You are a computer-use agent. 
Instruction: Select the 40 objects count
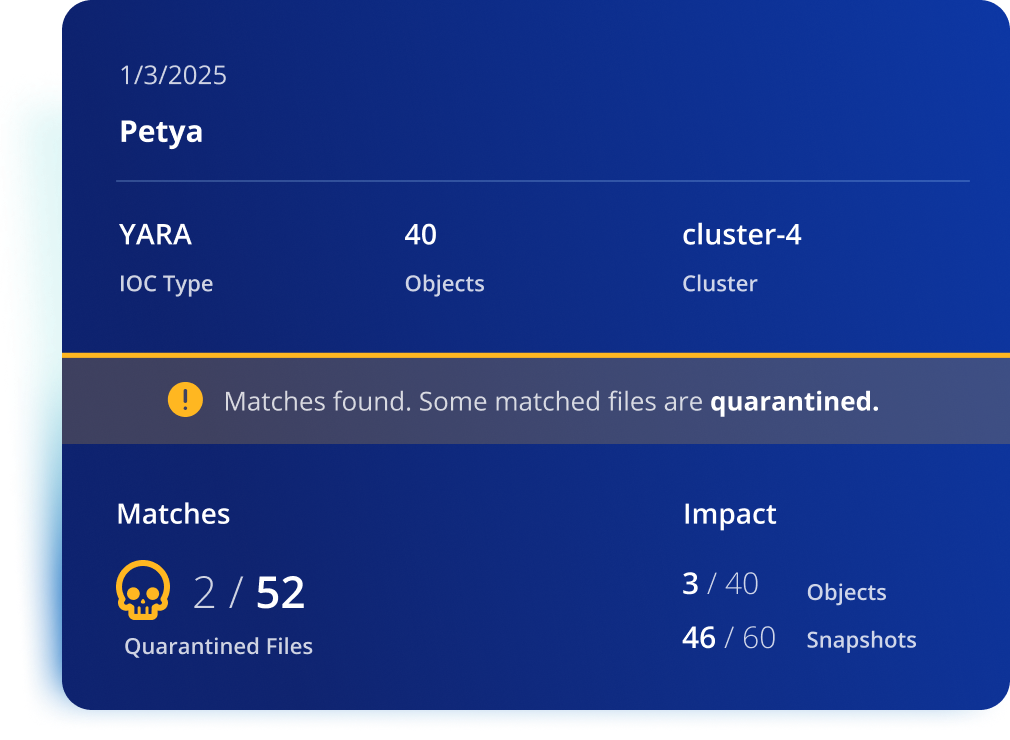(x=421, y=234)
